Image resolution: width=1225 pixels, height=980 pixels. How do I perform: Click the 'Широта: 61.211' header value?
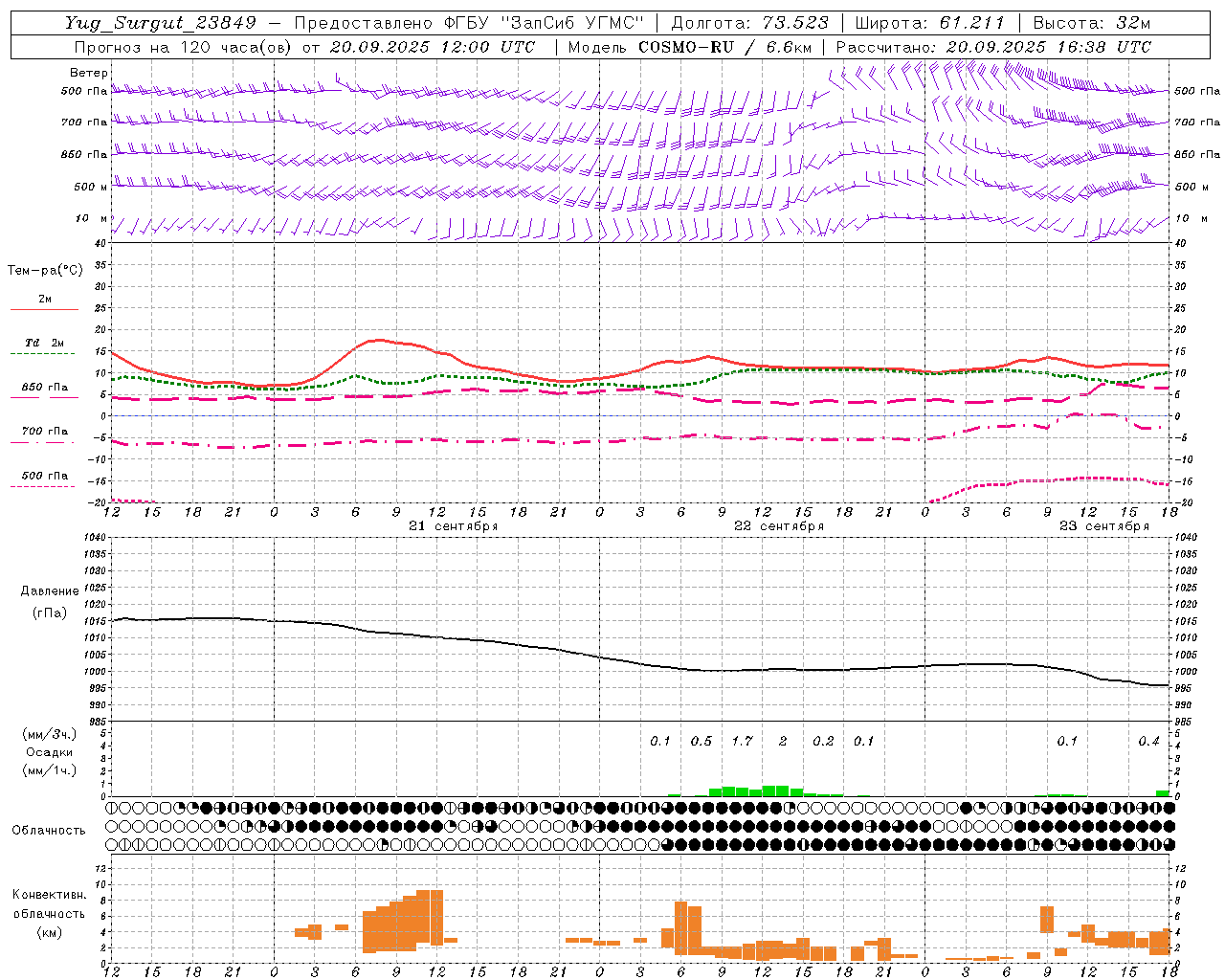[x=929, y=23]
